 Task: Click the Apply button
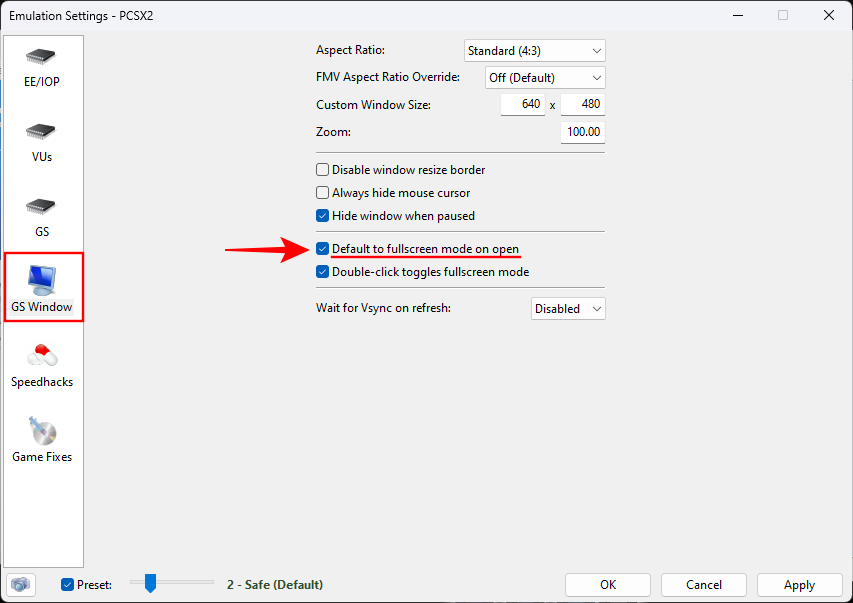[800, 584]
